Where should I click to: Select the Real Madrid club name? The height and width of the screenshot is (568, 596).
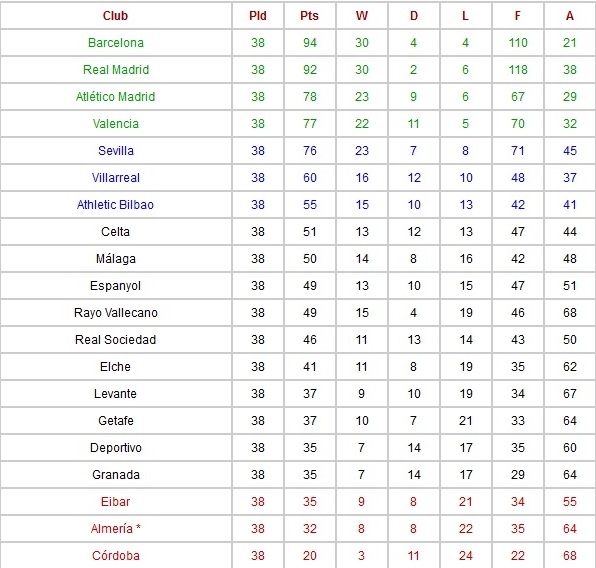[116, 70]
